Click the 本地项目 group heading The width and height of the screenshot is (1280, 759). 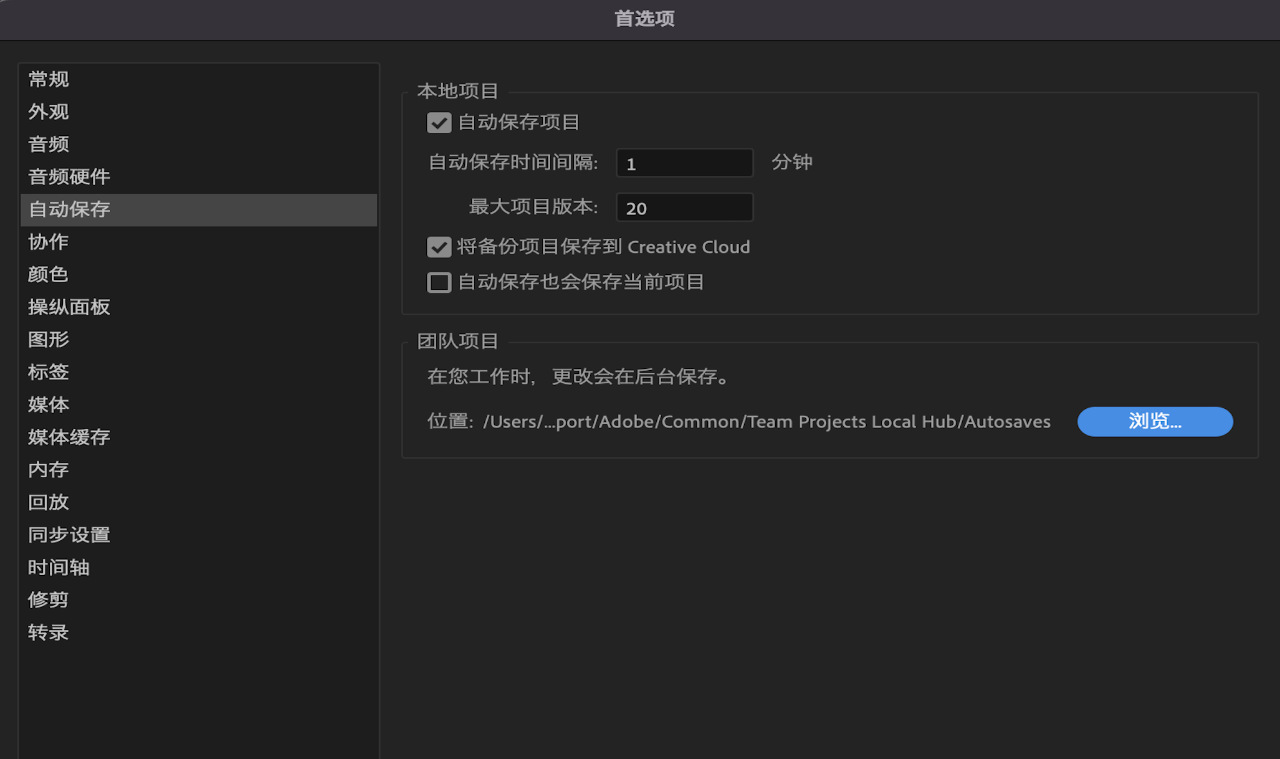[458, 91]
